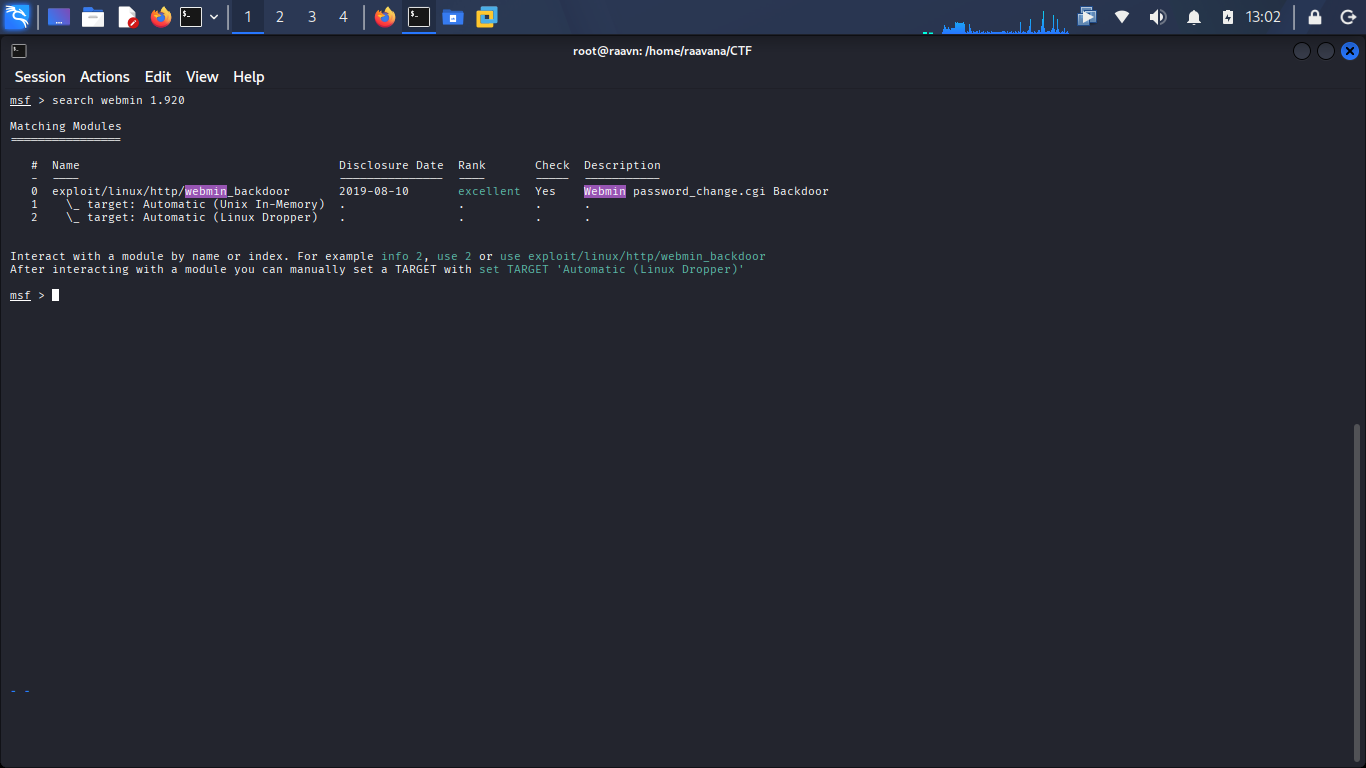Click 'set TARGET' example text

(x=514, y=269)
